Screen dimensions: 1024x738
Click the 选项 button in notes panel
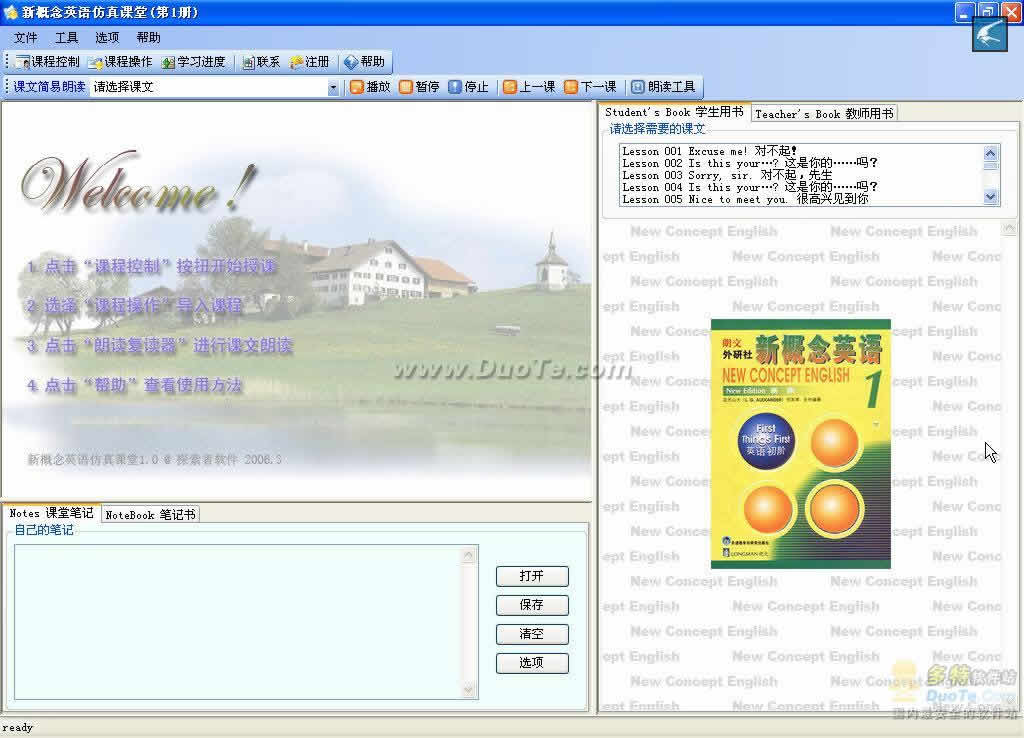(x=532, y=662)
